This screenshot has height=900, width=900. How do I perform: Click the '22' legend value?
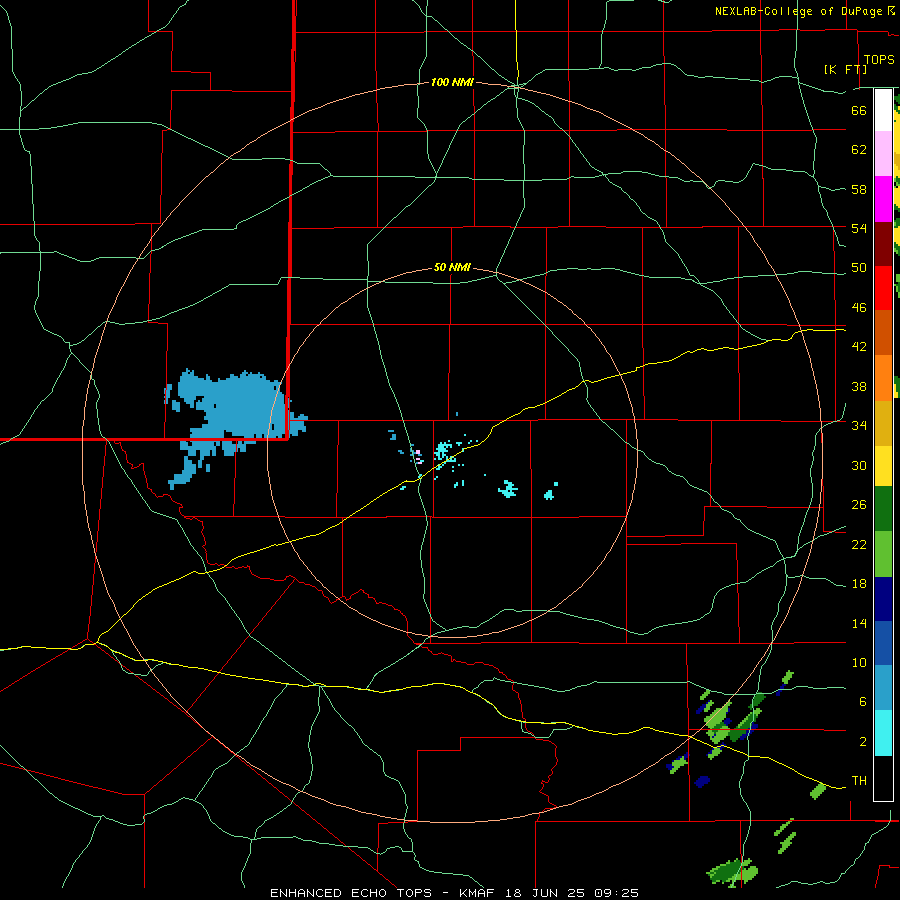(x=859, y=544)
